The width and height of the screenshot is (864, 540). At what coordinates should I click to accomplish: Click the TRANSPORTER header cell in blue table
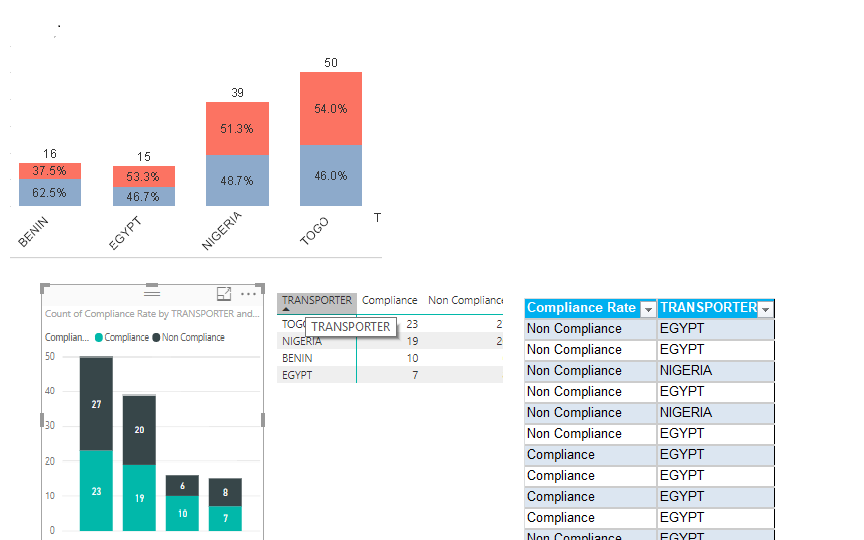[715, 308]
